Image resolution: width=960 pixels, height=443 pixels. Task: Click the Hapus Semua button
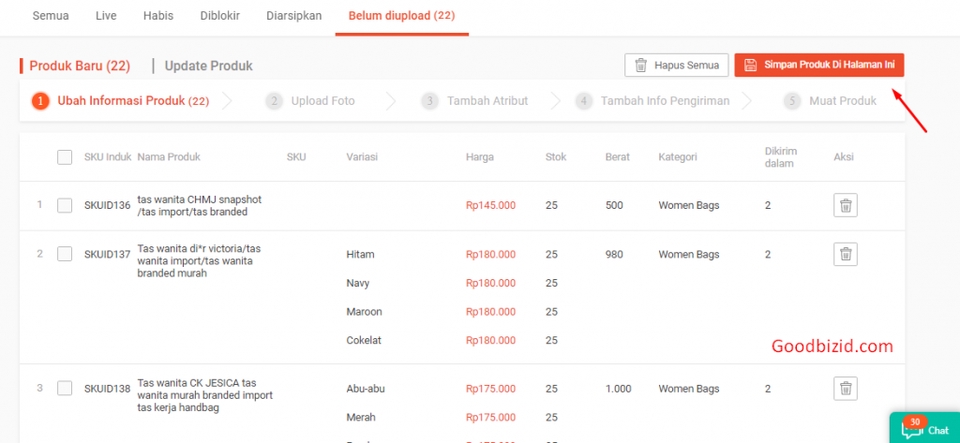[x=677, y=65]
